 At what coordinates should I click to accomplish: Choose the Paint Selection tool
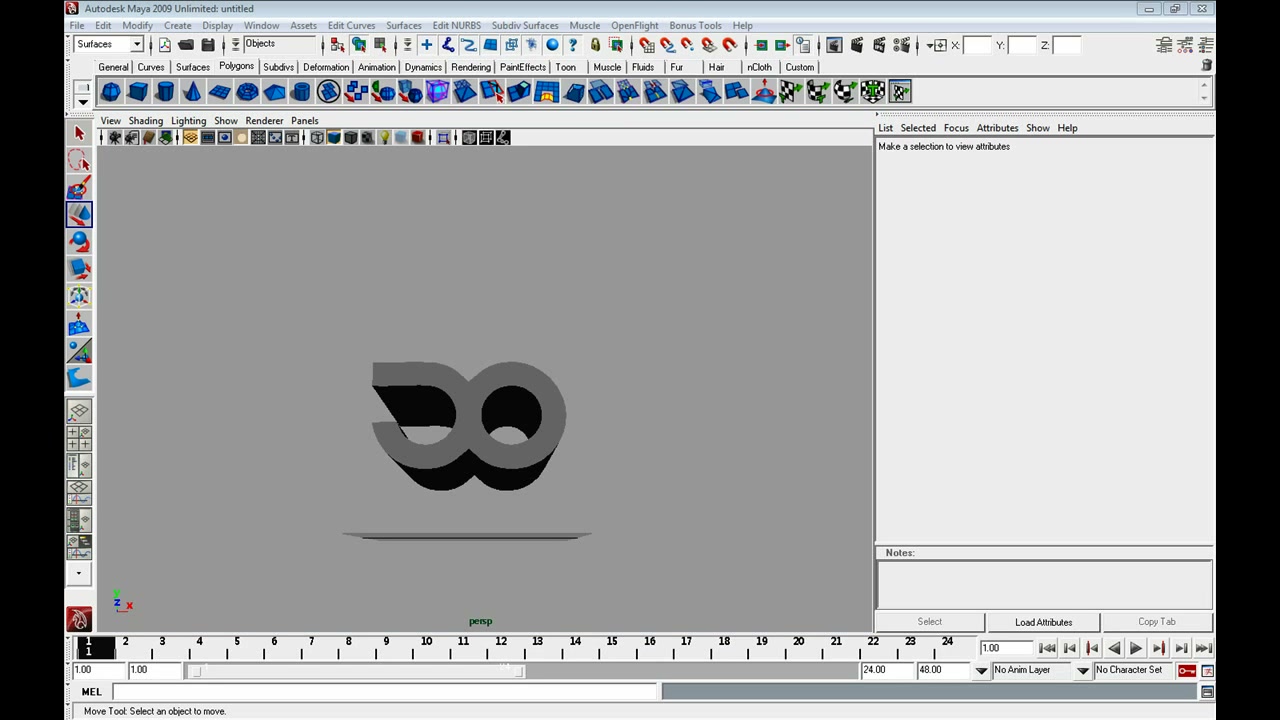click(79, 187)
